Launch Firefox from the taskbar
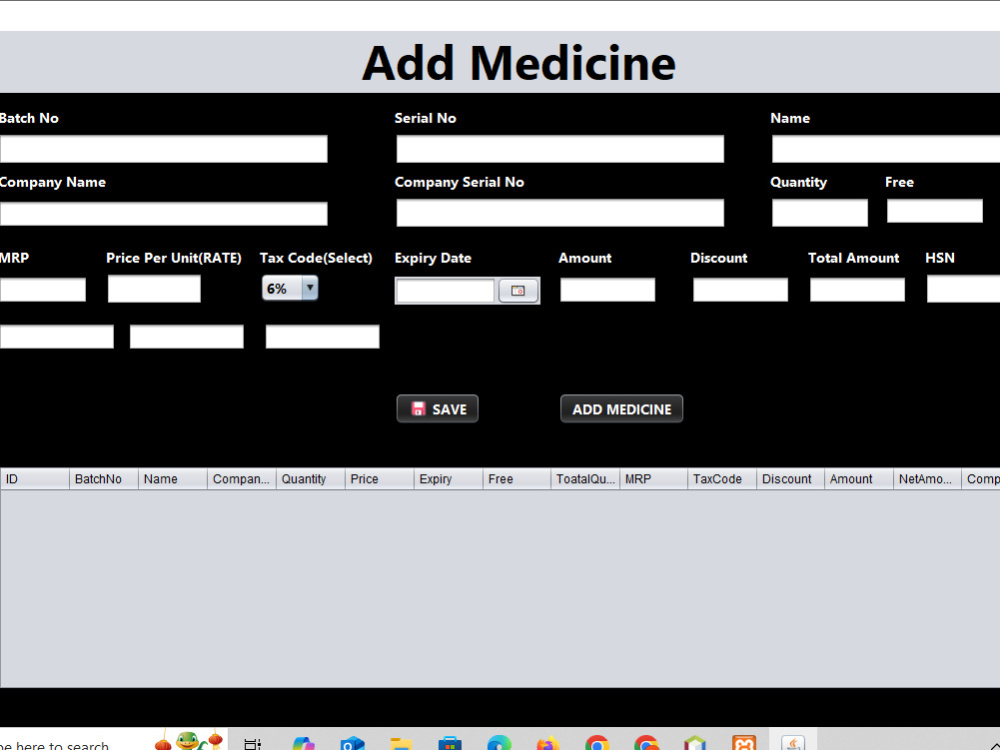 tap(548, 744)
